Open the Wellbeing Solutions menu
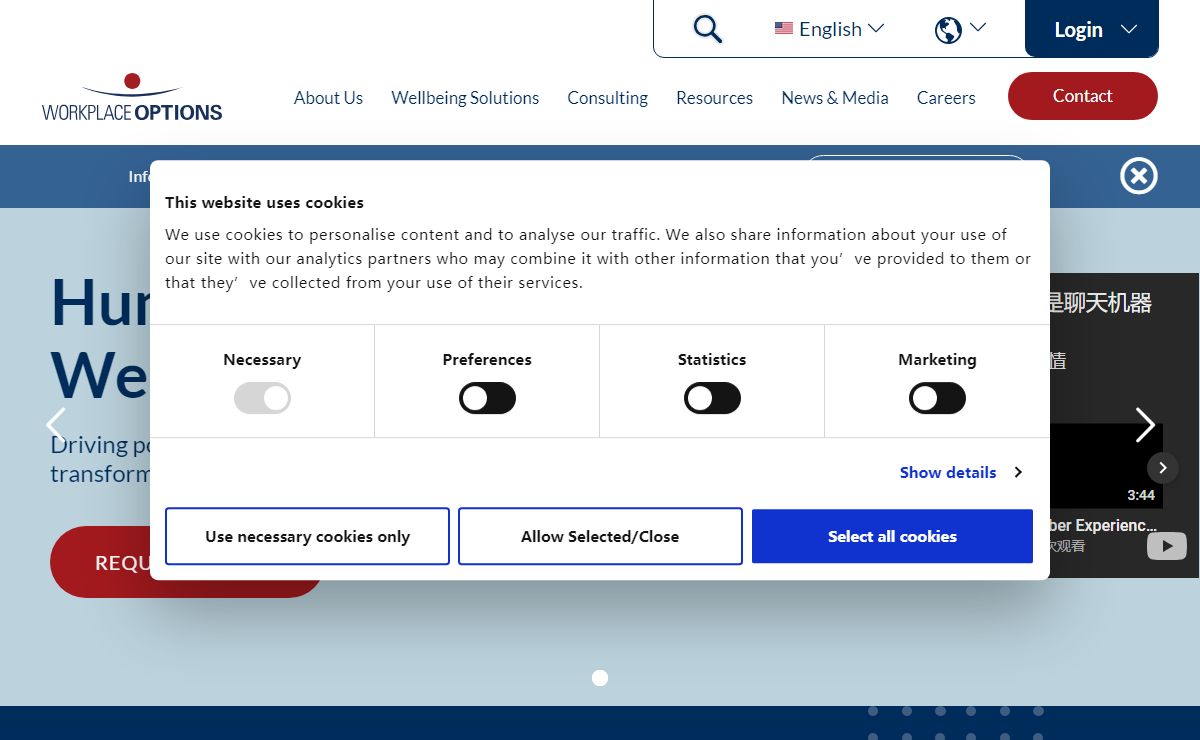Image resolution: width=1200 pixels, height=740 pixels. (465, 98)
